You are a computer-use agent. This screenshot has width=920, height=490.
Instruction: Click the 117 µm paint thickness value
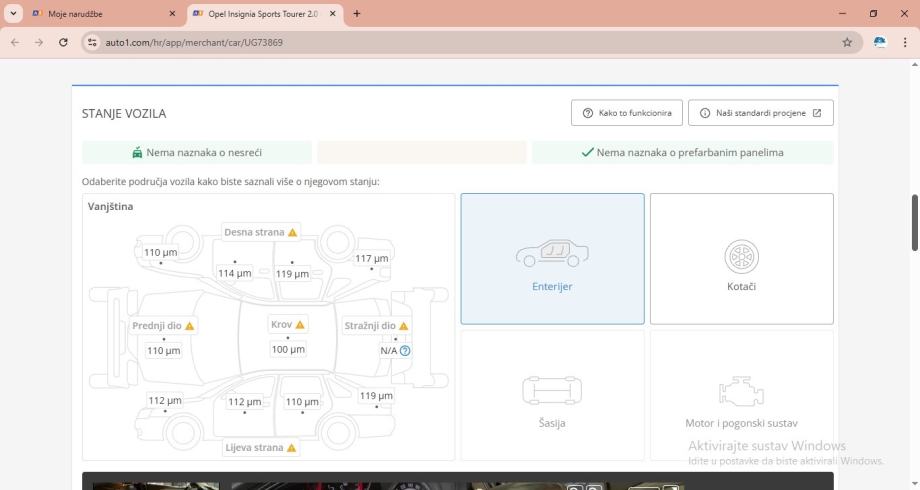point(371,258)
